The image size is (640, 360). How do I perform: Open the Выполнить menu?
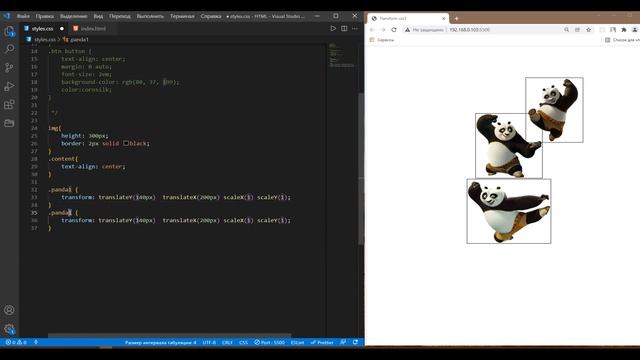150,16
